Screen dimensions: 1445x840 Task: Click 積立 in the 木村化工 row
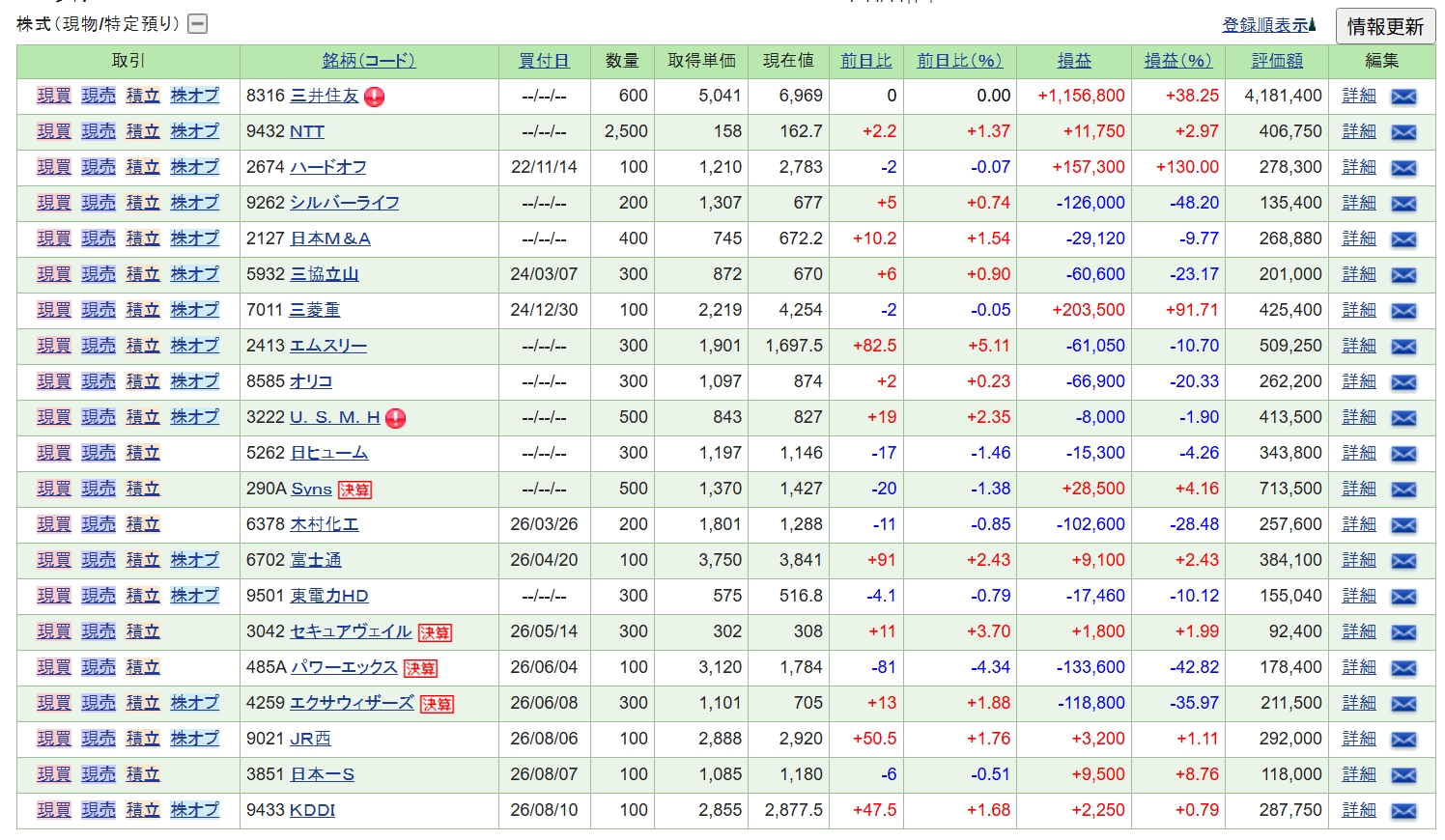click(x=143, y=524)
